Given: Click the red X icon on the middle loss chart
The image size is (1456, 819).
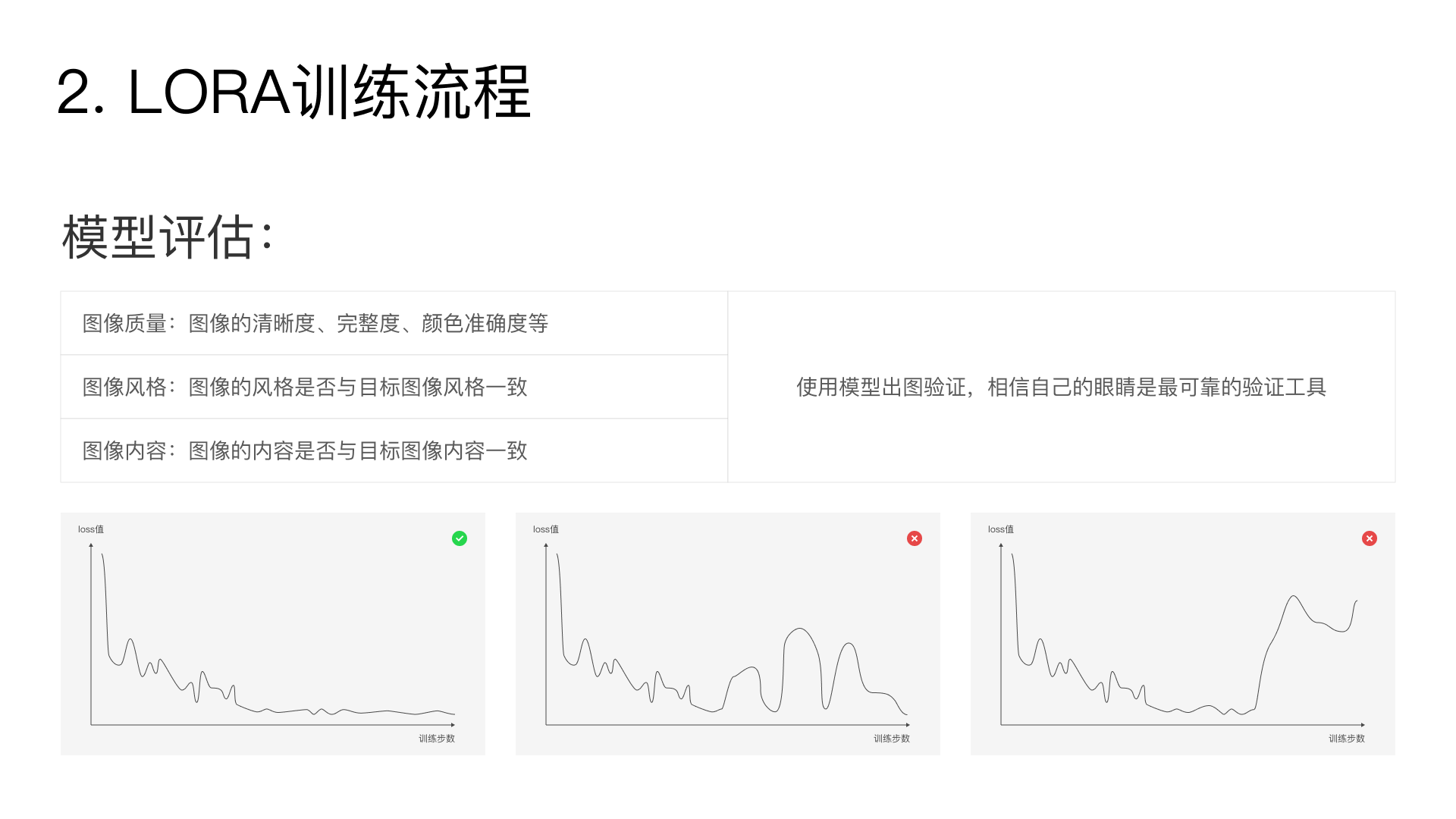Looking at the screenshot, I should 915,538.
